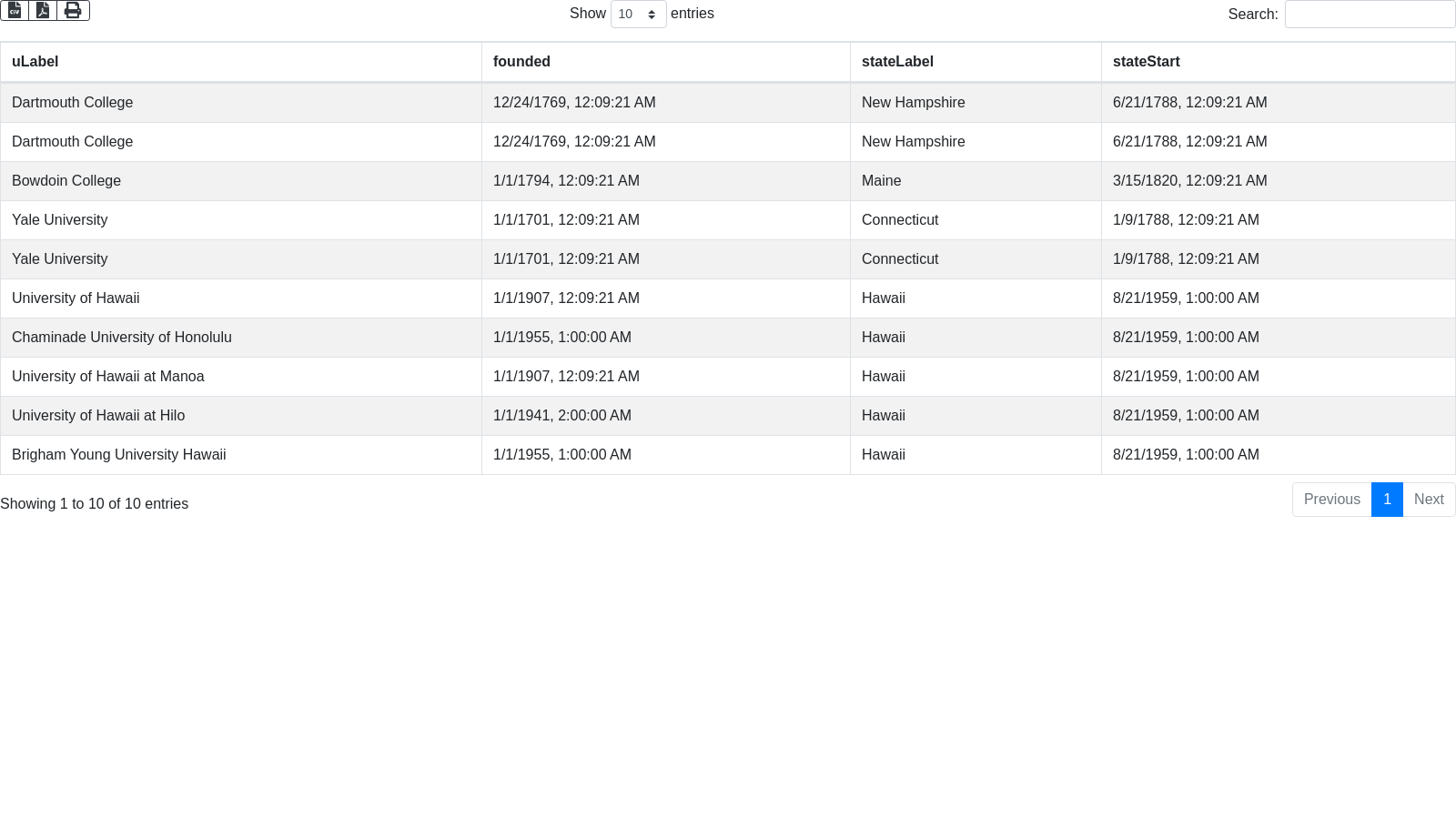Viewport: 1456px width, 819px height.
Task: Export the table as PDF
Action: (x=43, y=10)
